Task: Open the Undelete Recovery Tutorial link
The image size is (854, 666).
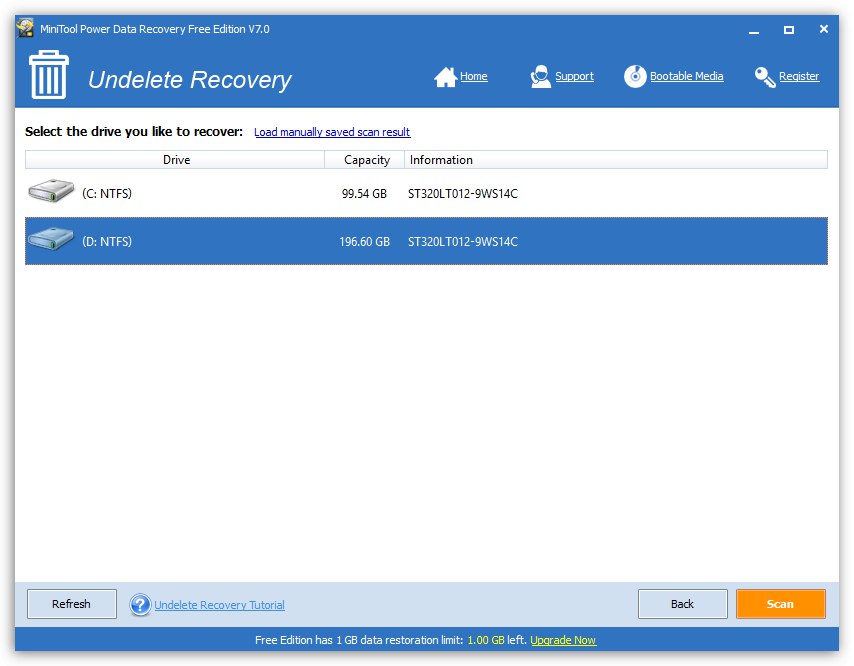Action: [x=219, y=604]
